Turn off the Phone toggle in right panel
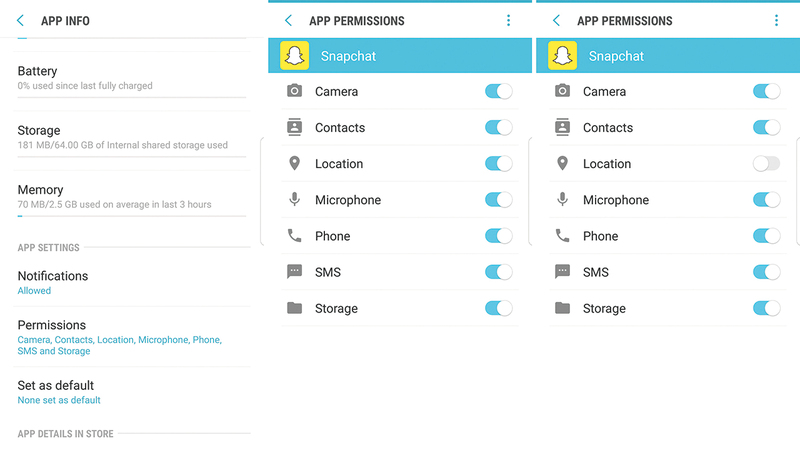The image size is (800, 450). click(766, 236)
